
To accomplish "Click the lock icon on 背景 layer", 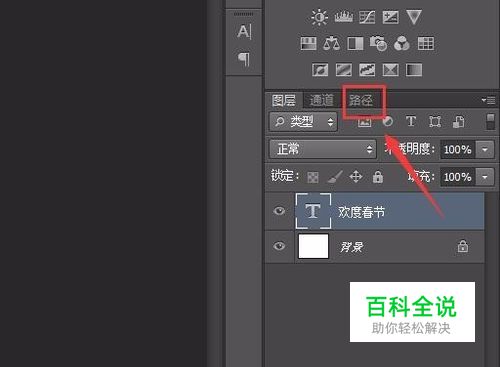I will point(463,246).
